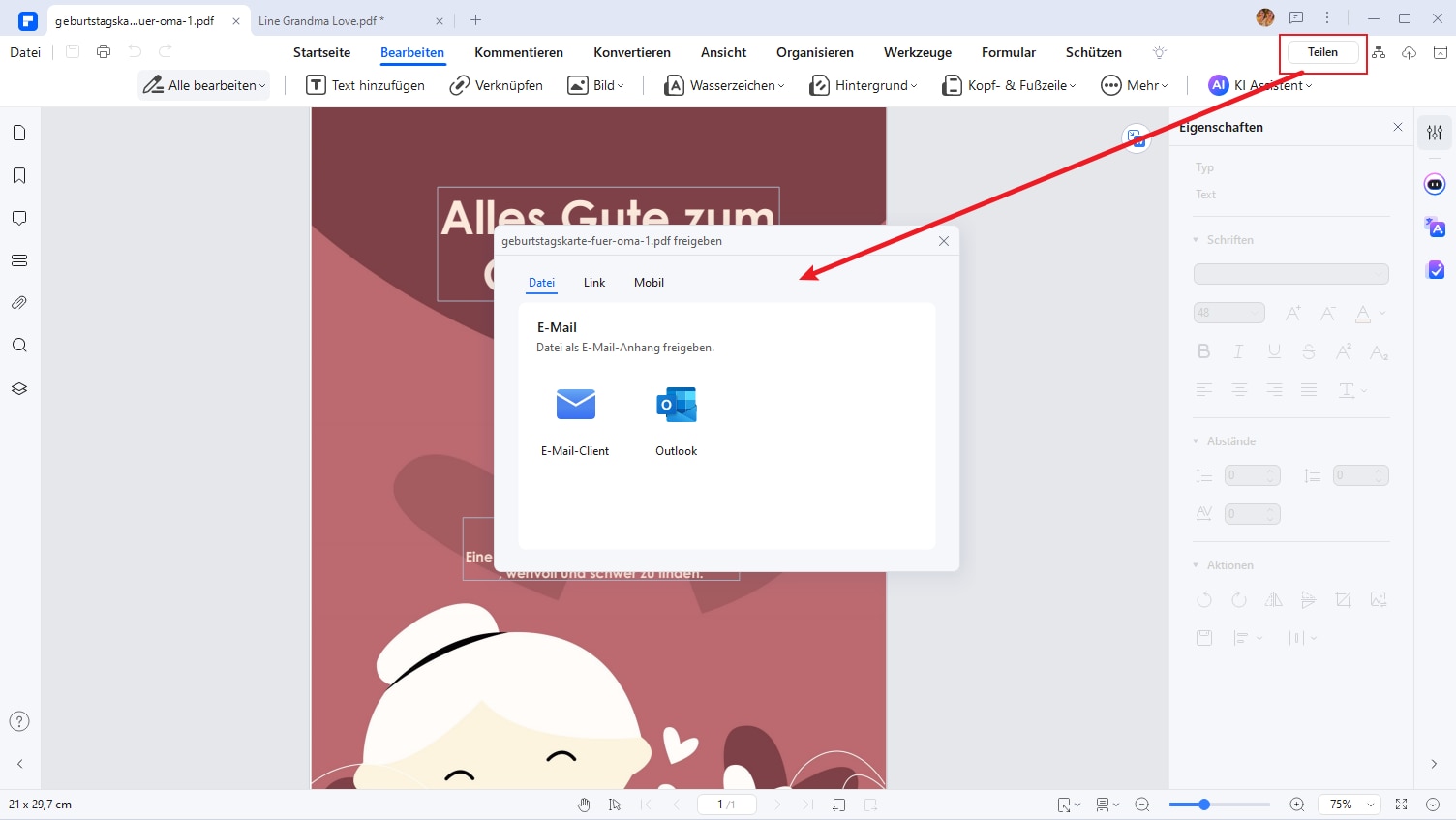Viewport: 1456px width, 820px height.
Task: Click the zoom in plus icon
Action: 1297,805
